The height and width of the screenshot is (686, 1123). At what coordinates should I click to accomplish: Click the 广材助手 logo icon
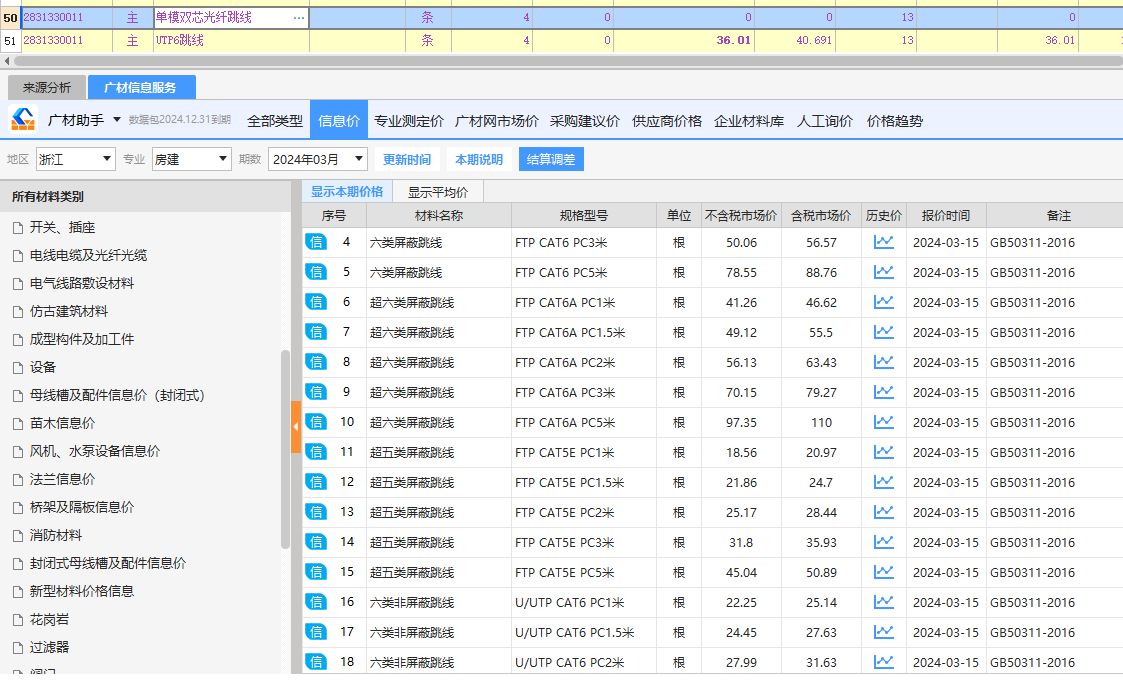point(23,119)
